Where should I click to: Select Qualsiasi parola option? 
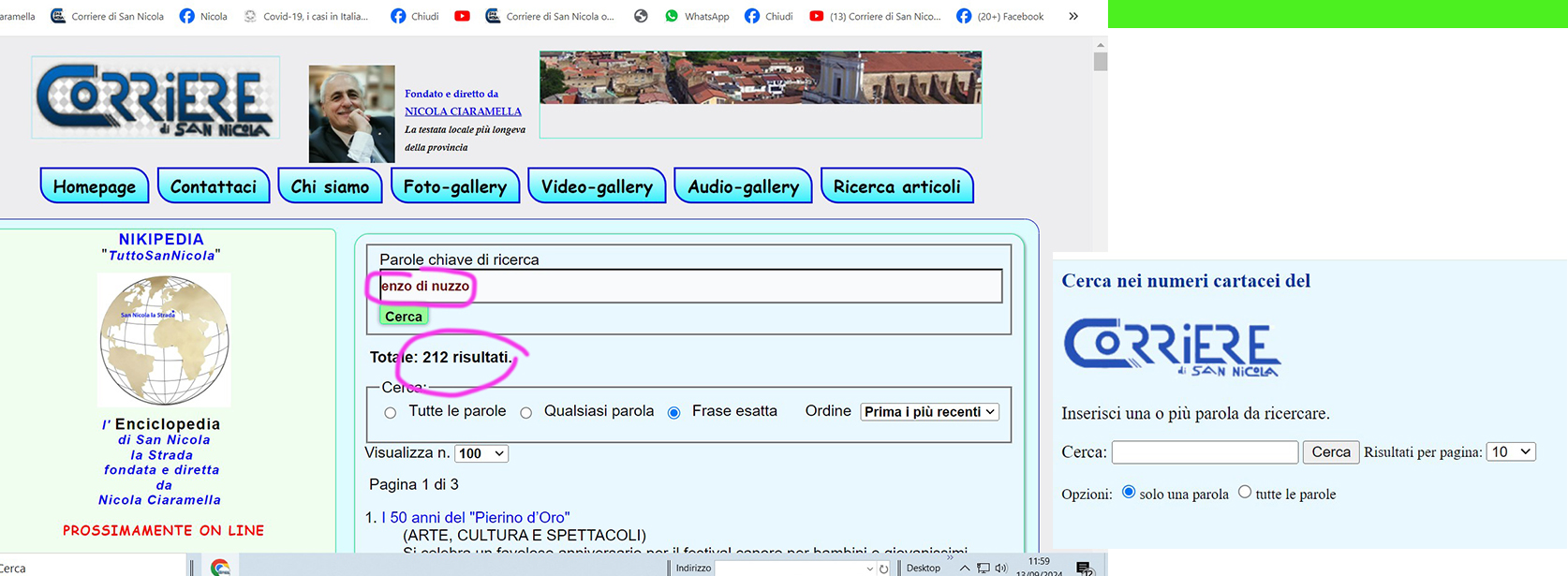coord(526,413)
